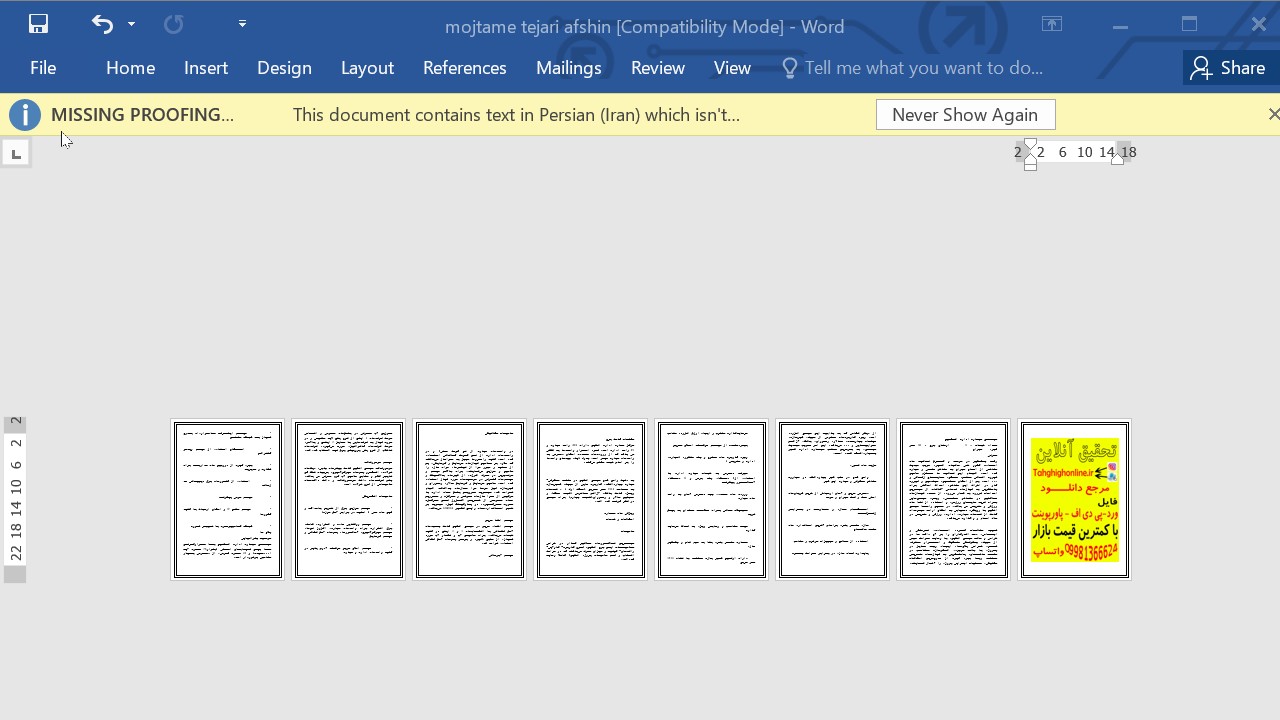Screen dimensions: 1280x720
Task: Open Ribbon Display Options icon
Action: point(1052,25)
